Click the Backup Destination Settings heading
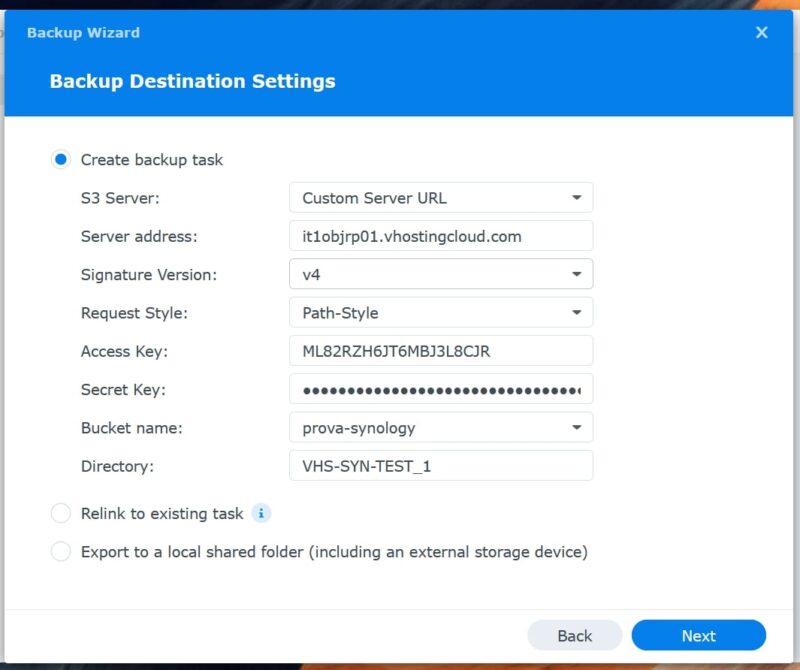Image resolution: width=800 pixels, height=670 pixels. (192, 82)
